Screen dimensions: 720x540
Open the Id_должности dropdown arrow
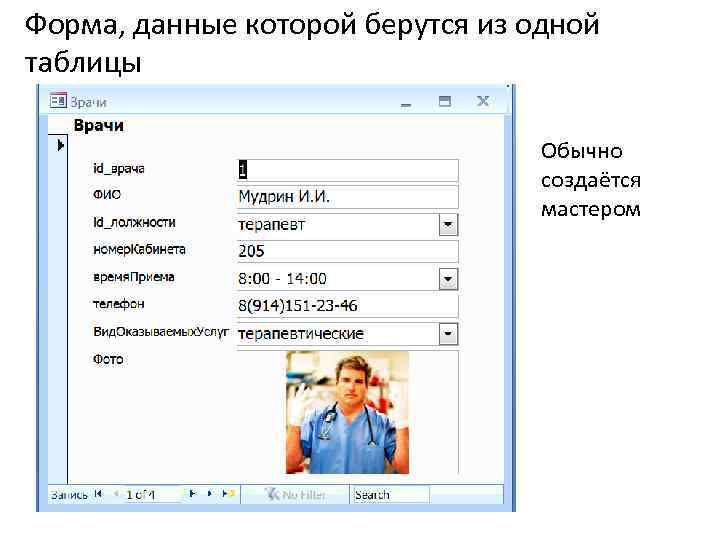[448, 225]
